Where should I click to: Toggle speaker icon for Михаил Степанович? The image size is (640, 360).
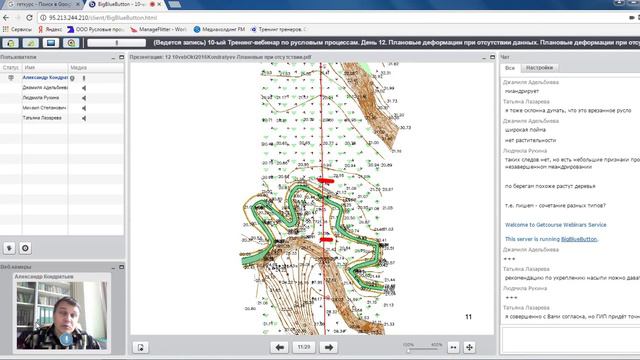(84, 108)
